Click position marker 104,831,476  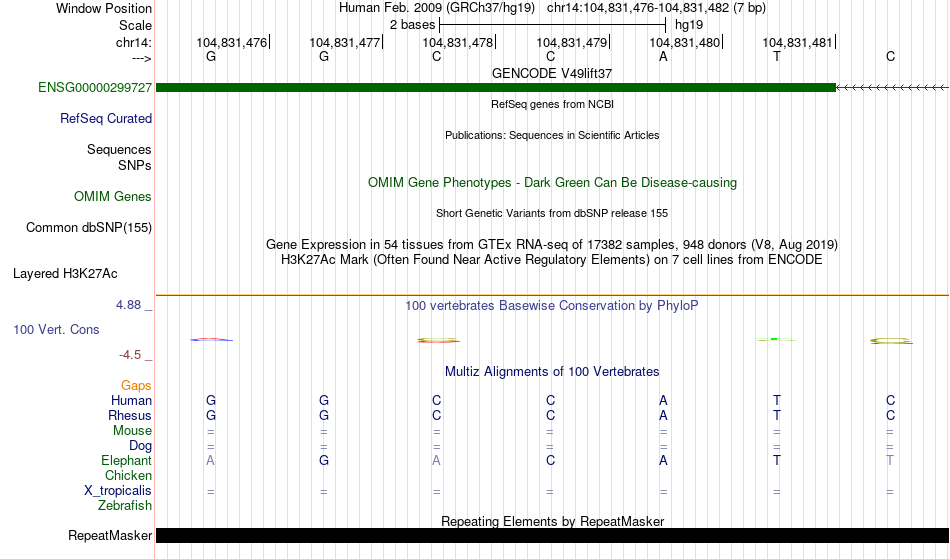pos(231,42)
